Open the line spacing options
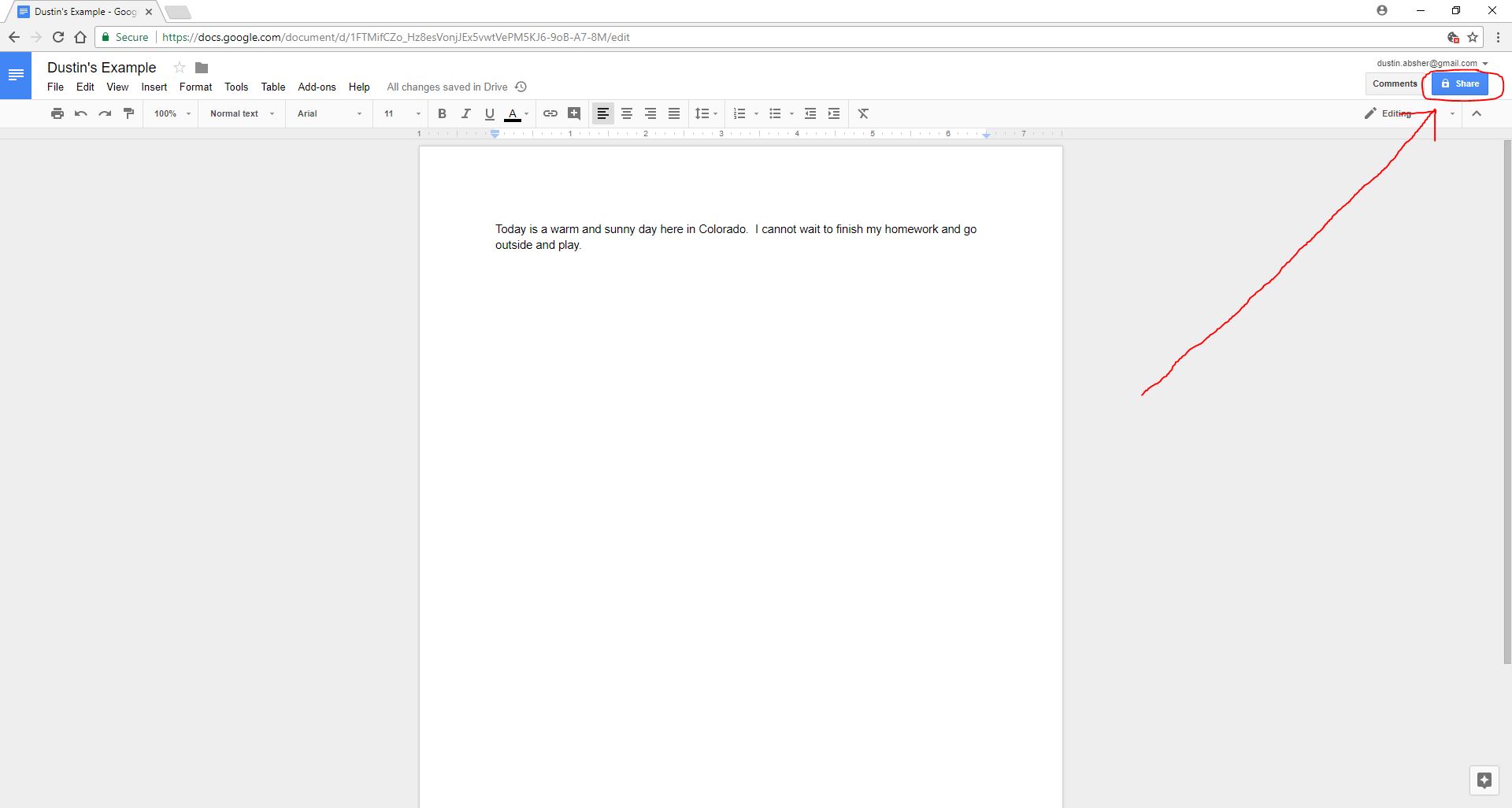1512x808 pixels. (706, 113)
